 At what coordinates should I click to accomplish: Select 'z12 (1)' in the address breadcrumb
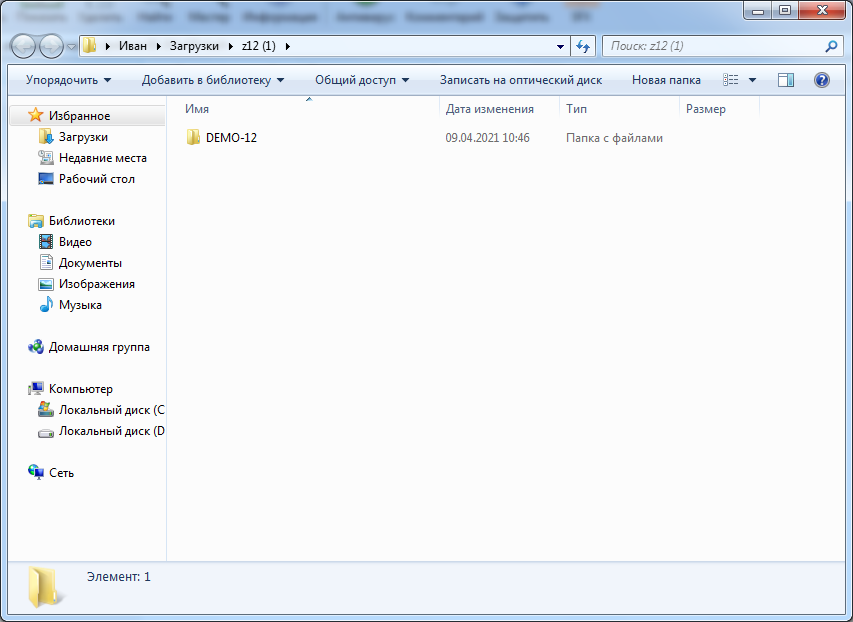(258, 46)
